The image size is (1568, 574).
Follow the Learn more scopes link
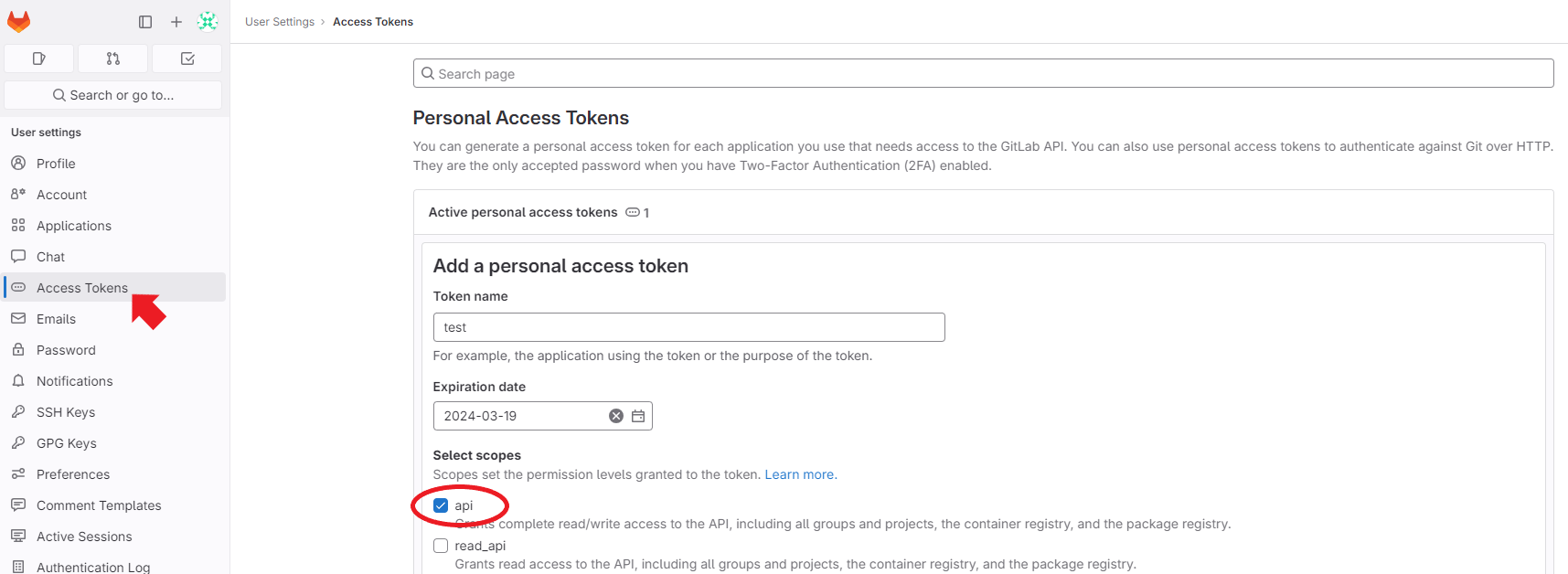[x=799, y=474]
